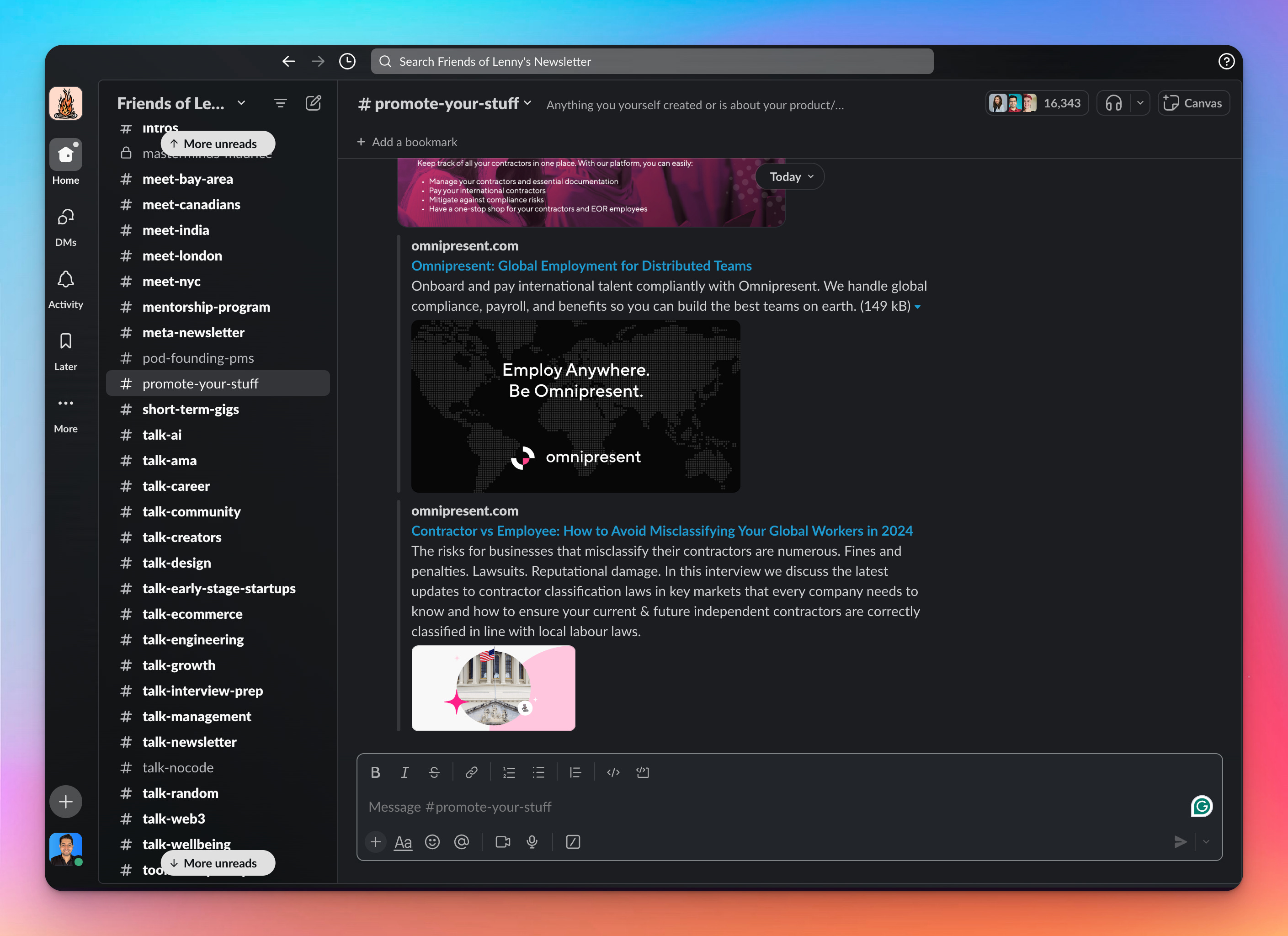
Task: Open the talk-growth channel
Action: click(218, 665)
